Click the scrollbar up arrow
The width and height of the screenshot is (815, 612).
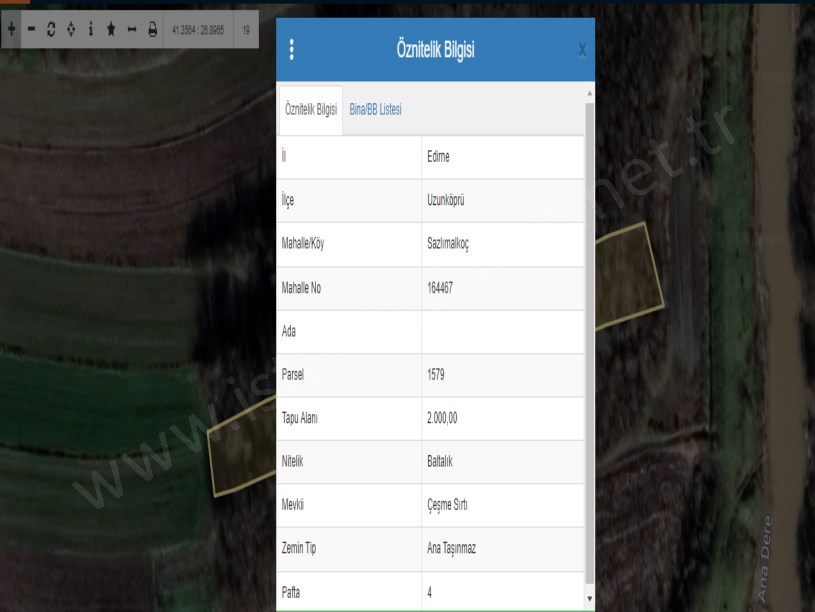click(x=589, y=93)
